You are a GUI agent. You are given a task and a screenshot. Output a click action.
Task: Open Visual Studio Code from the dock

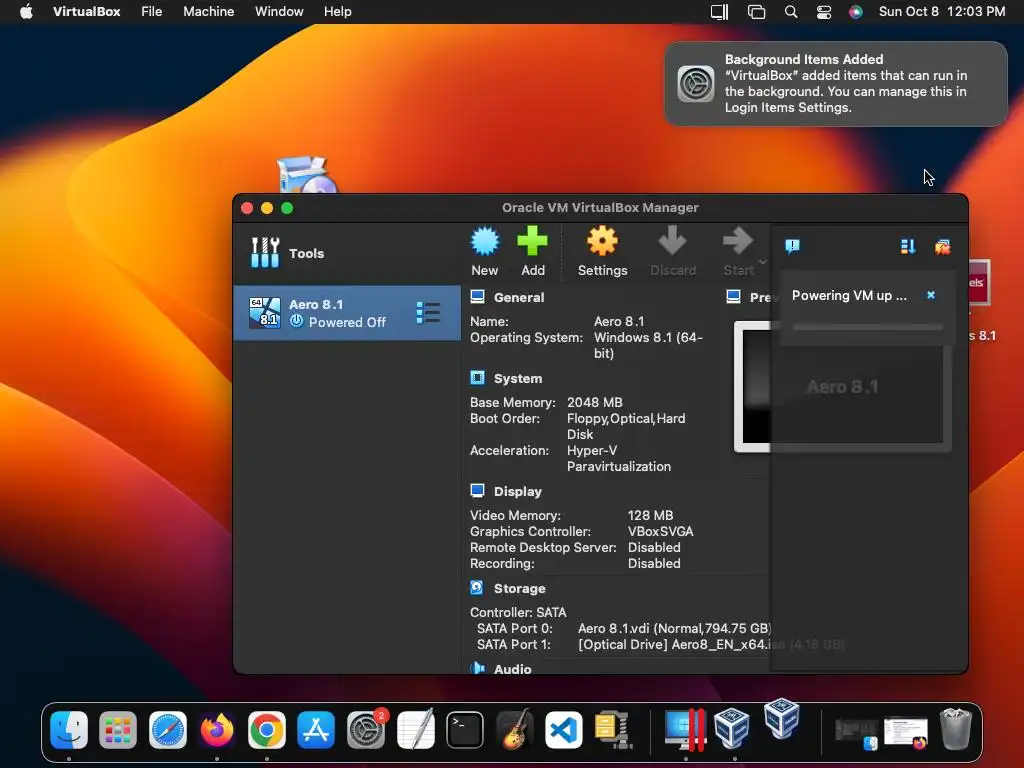[564, 729]
